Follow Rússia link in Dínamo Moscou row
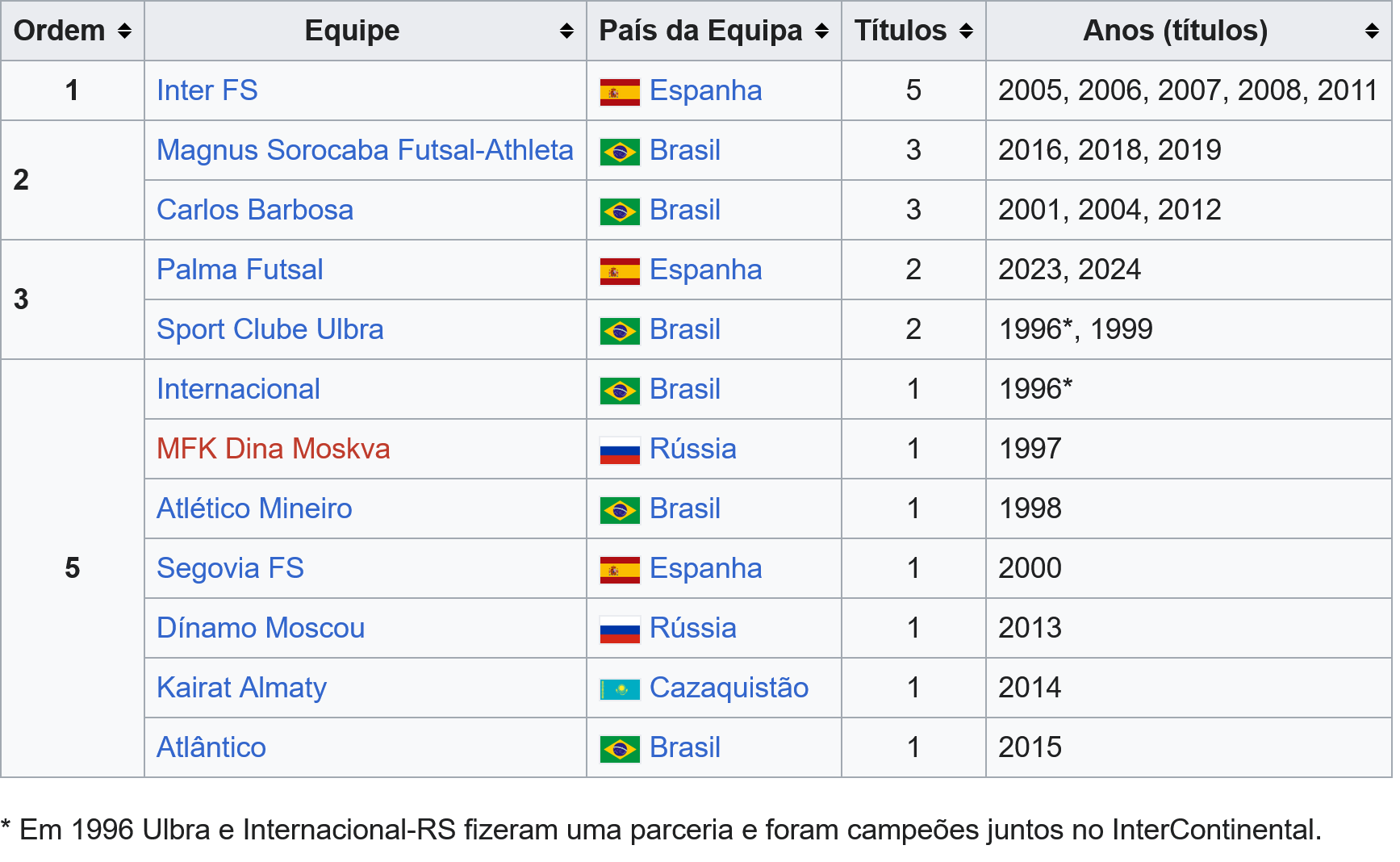This screenshot has height=862, width=1400. tap(693, 628)
